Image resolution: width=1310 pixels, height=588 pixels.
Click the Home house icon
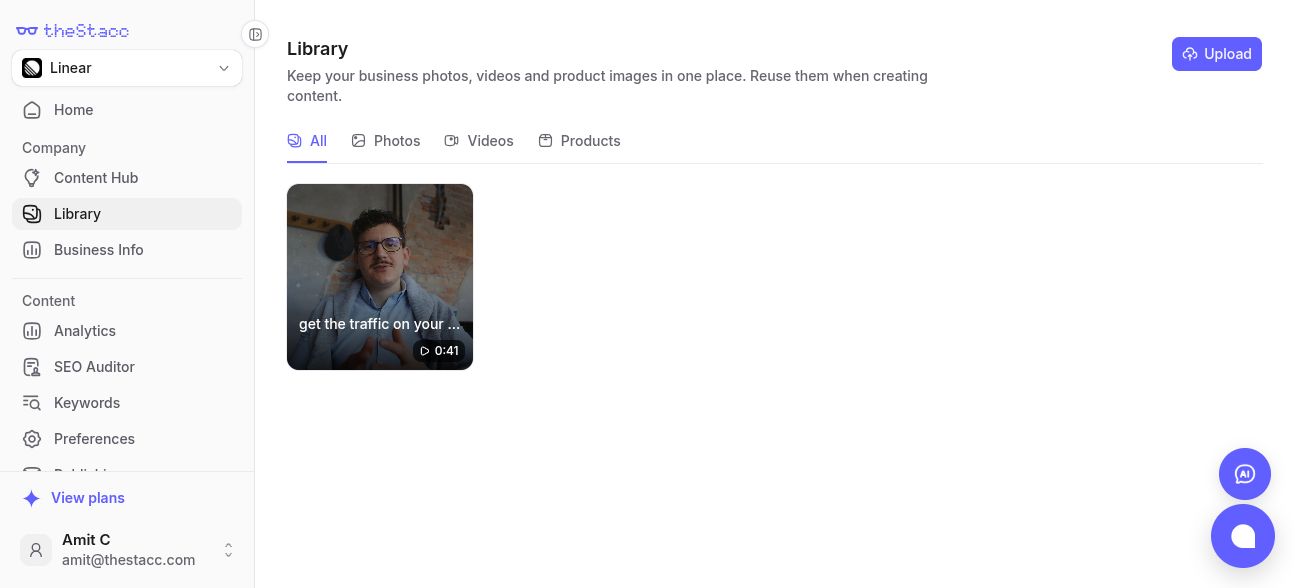[33, 110]
